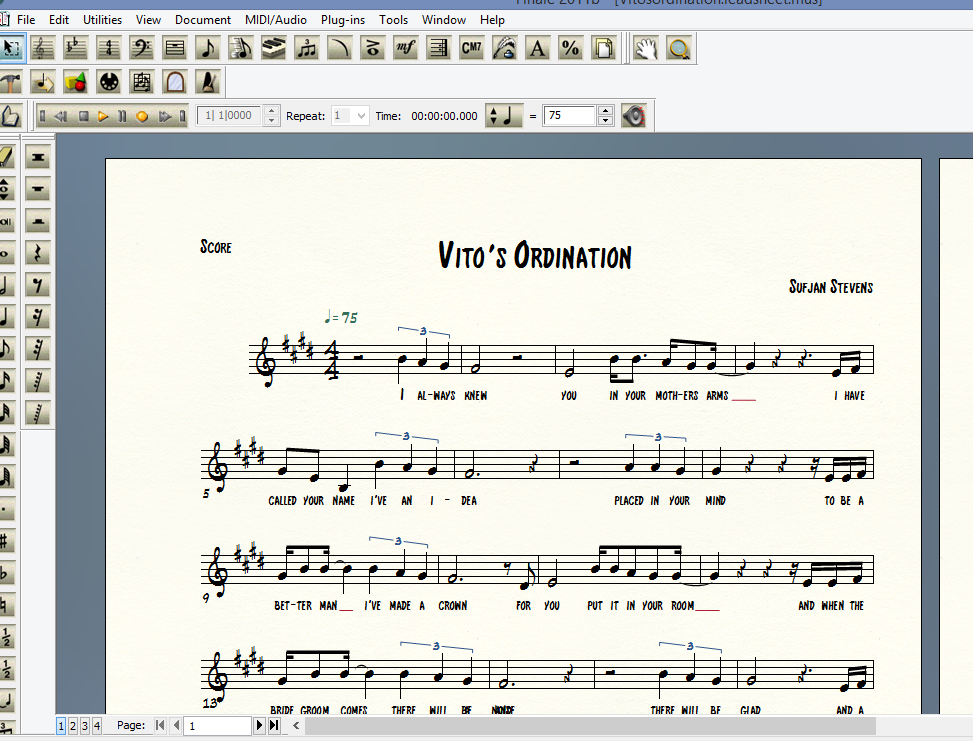Choose the quarter rest in rests palette
Viewport: 973px width, 741px height.
point(38,253)
